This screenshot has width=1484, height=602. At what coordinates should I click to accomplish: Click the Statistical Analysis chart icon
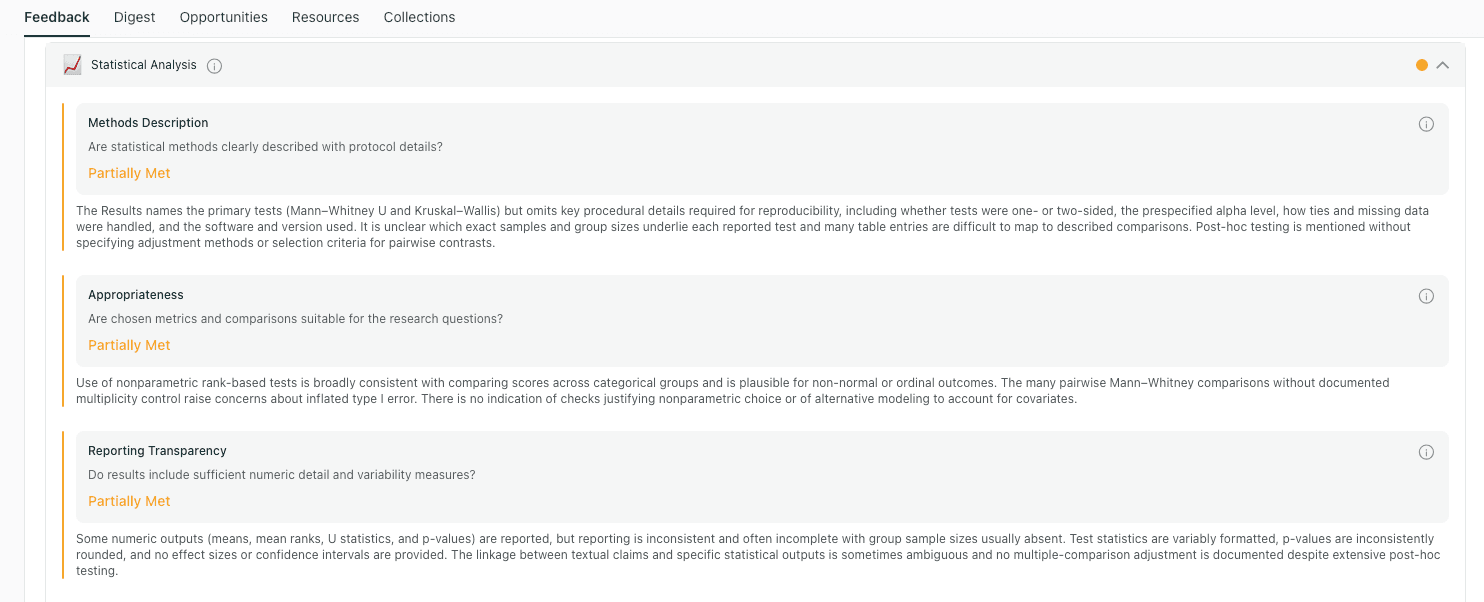click(x=73, y=64)
